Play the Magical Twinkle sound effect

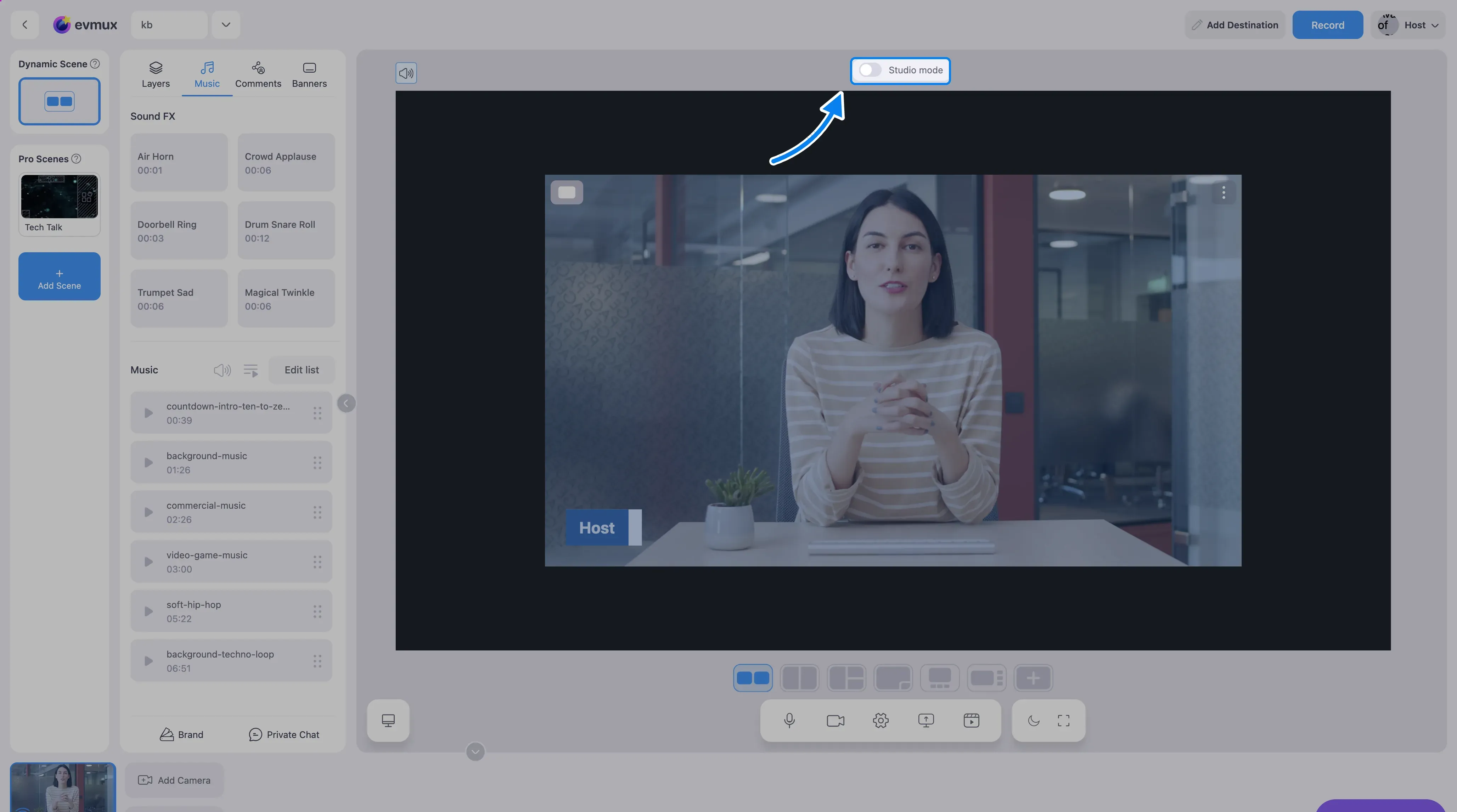click(286, 299)
